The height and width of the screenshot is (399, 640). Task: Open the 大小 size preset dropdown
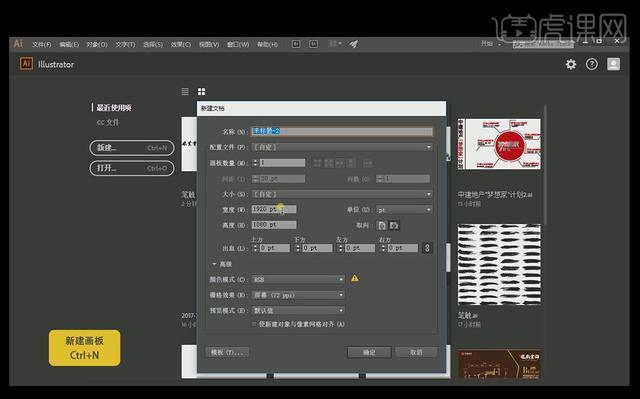[x=342, y=194]
